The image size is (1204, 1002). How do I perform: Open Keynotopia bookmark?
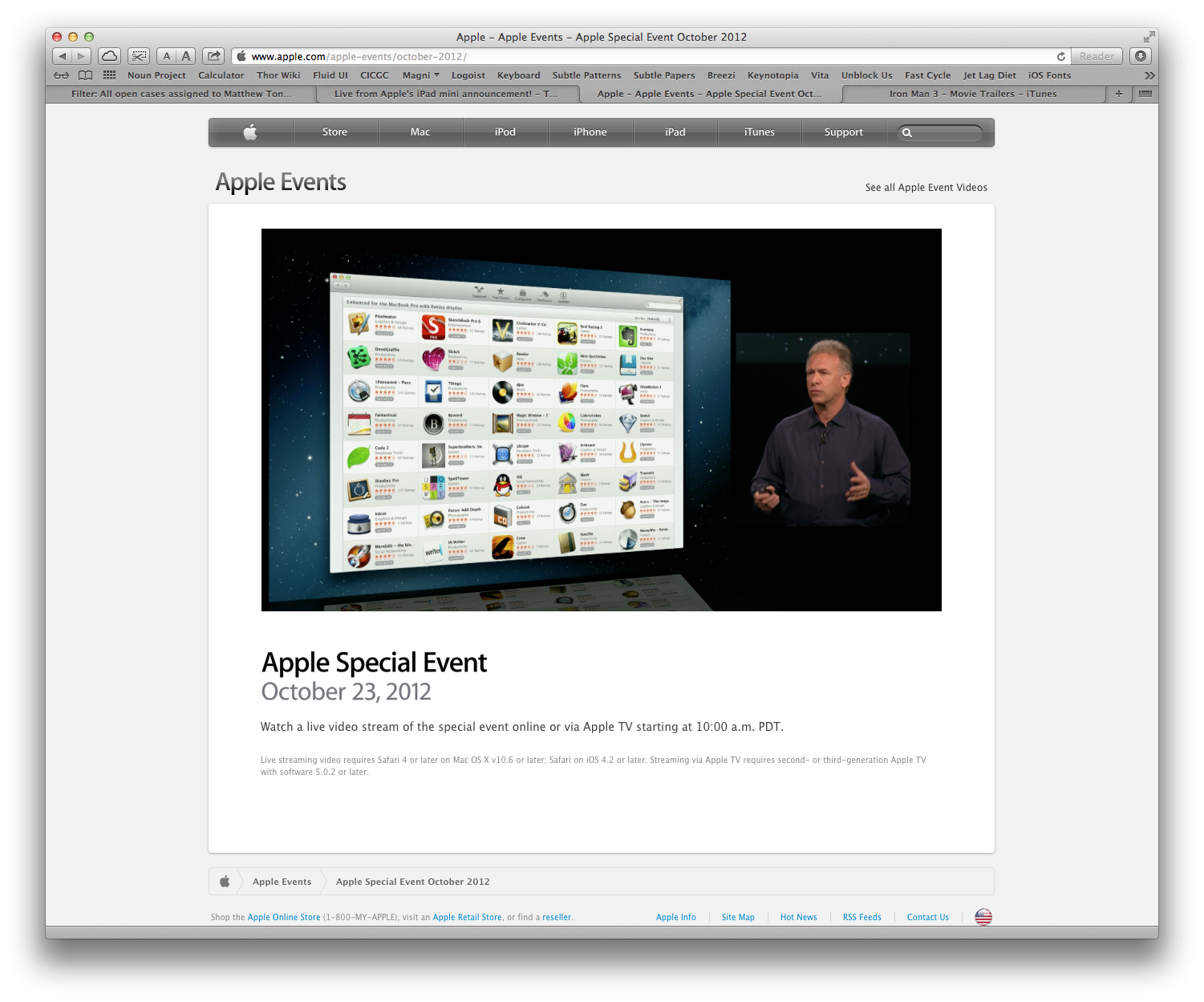click(x=773, y=75)
